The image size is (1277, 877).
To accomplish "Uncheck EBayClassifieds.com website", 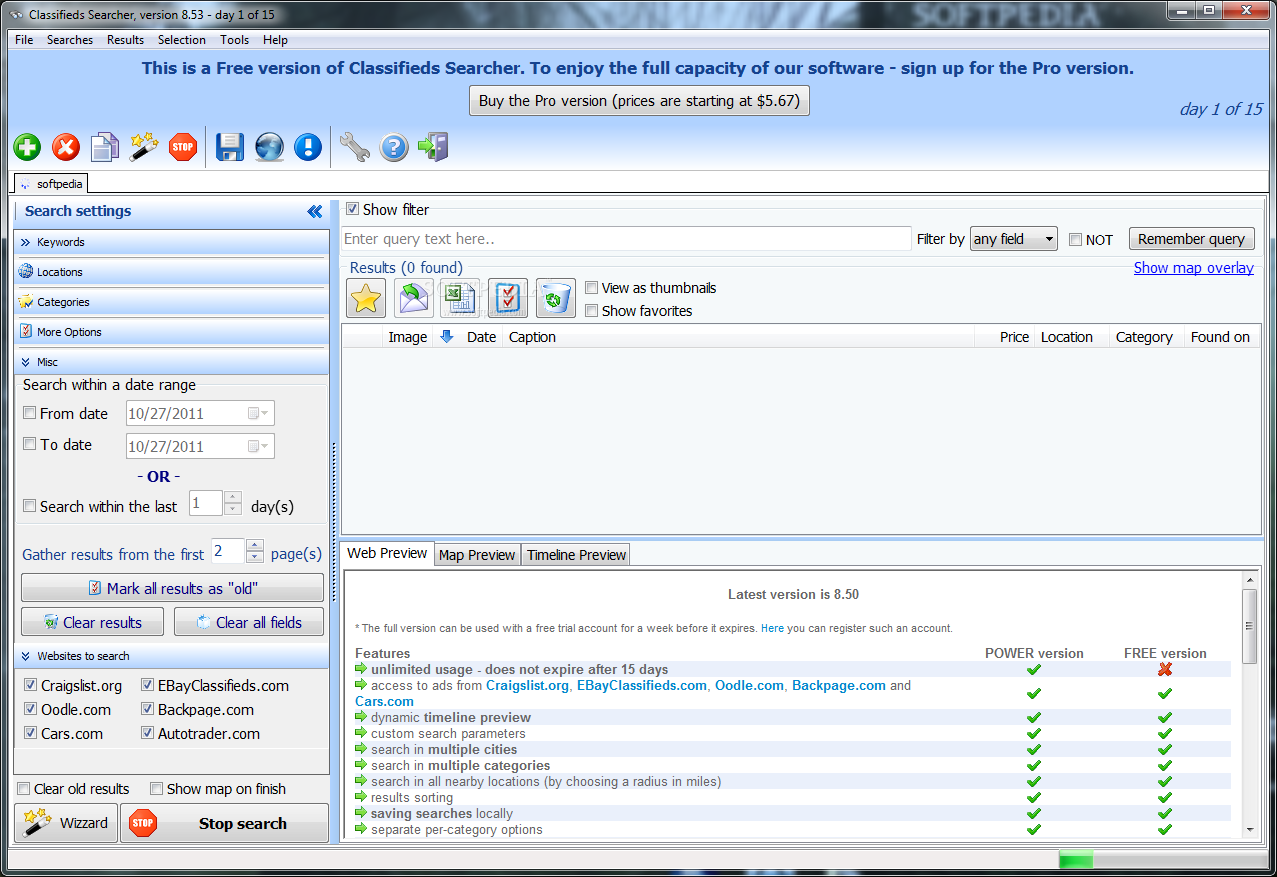I will coord(147,685).
